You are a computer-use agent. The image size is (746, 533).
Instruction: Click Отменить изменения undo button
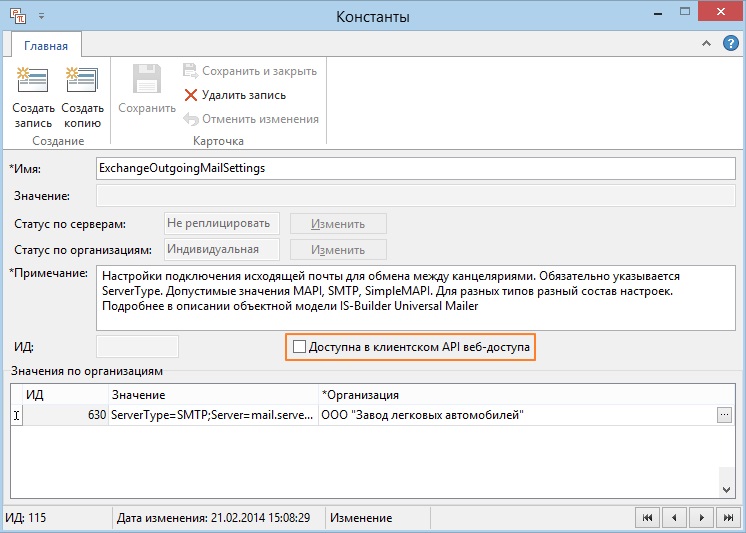(251, 119)
